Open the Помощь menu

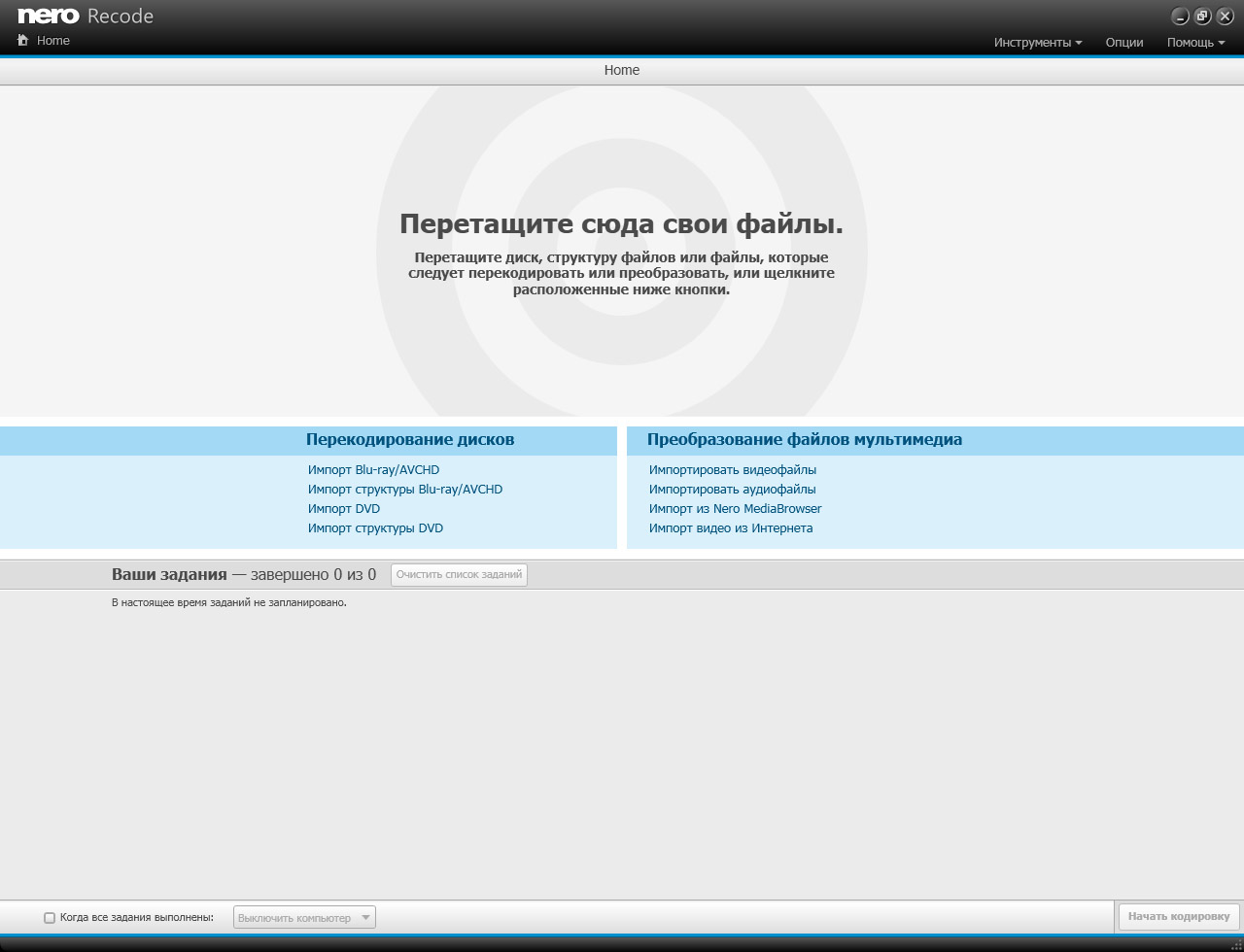pos(1195,43)
